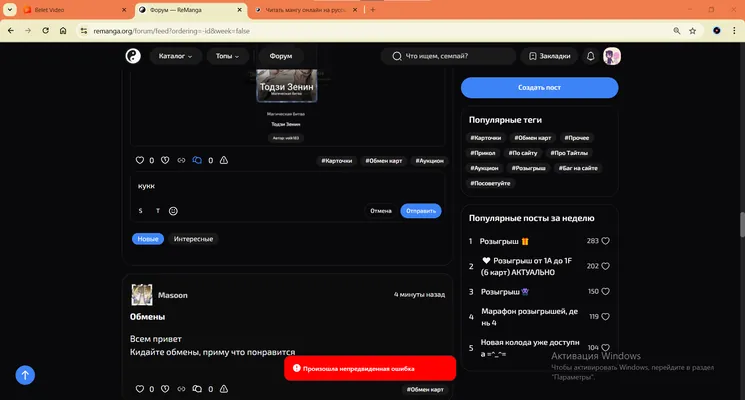Click the browser reload button
The image size is (745, 400).
pyautogui.click(x=46, y=31)
